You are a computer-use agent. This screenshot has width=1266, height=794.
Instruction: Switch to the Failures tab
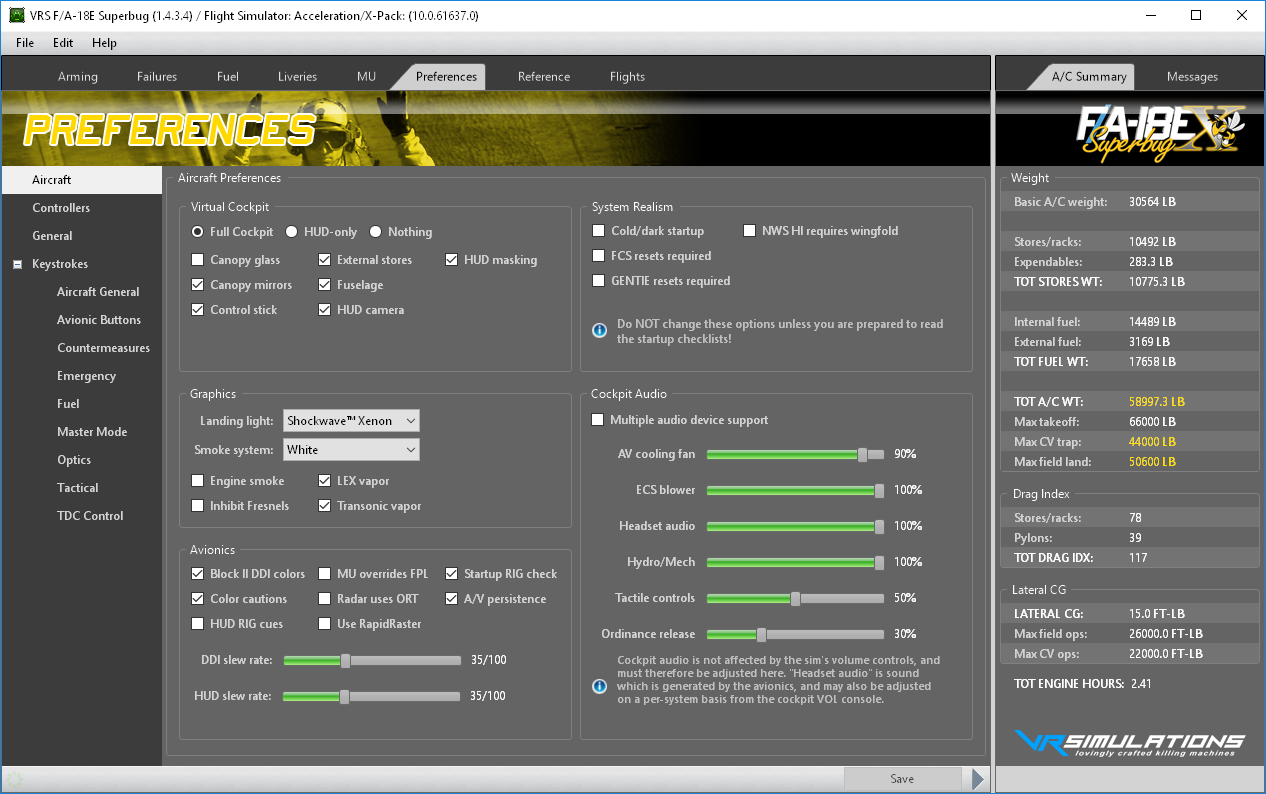(x=157, y=77)
